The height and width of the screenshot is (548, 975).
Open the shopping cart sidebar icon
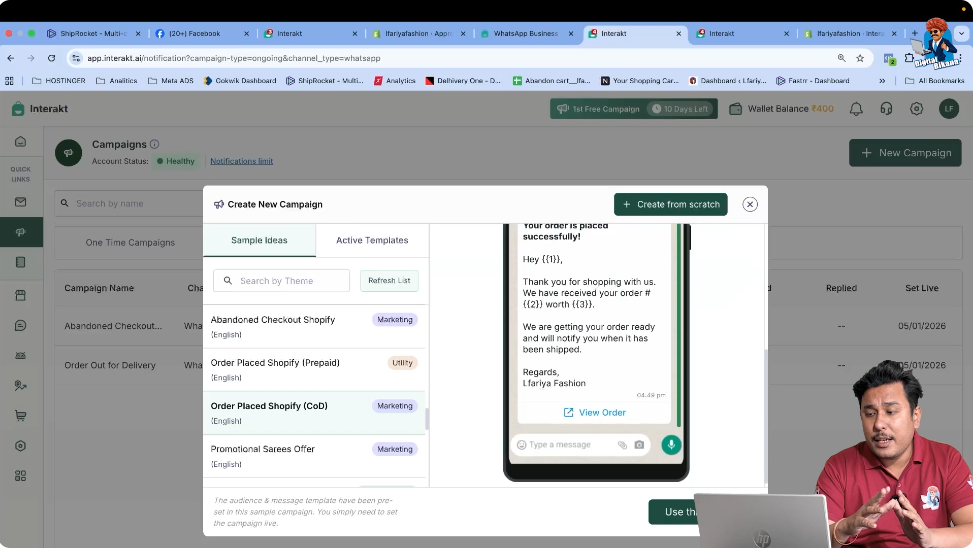(x=21, y=416)
